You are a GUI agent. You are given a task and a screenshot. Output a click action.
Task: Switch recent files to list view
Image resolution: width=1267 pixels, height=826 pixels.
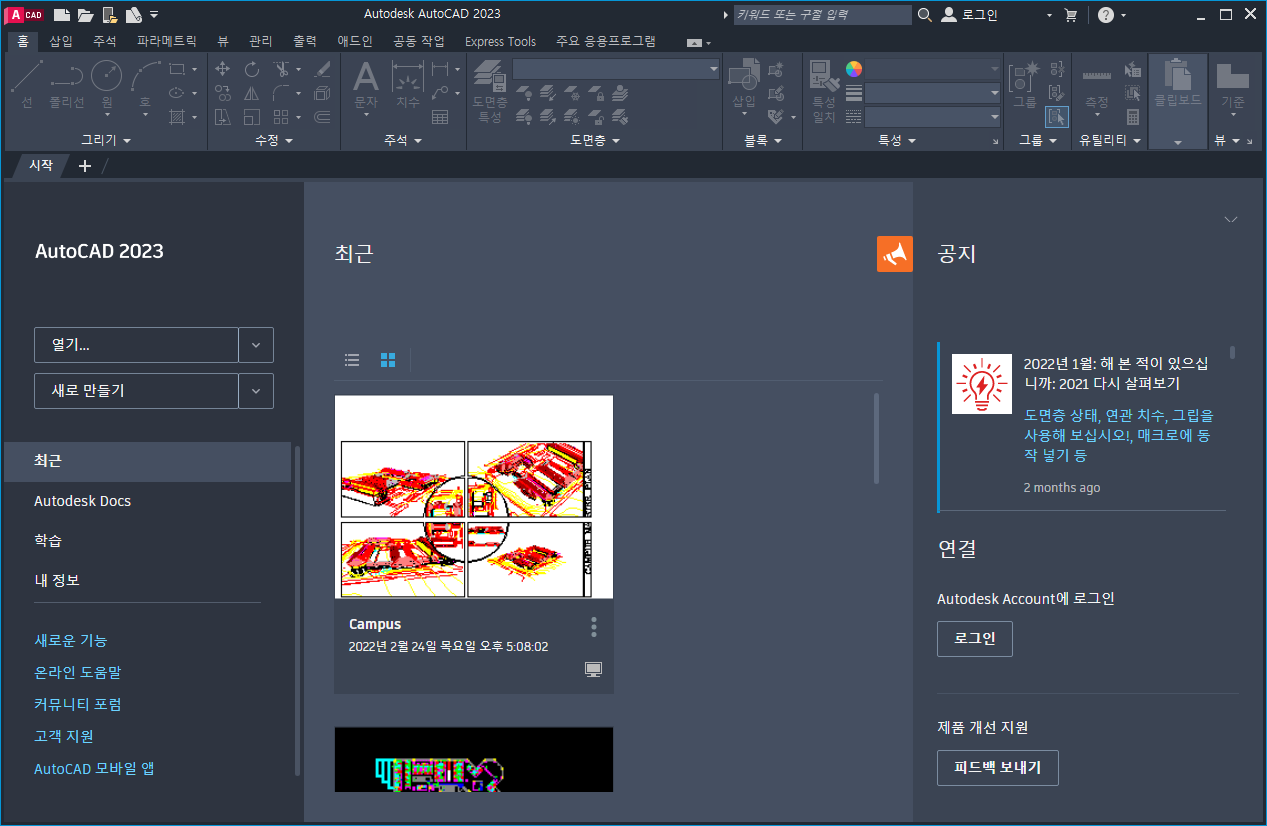[x=352, y=360]
